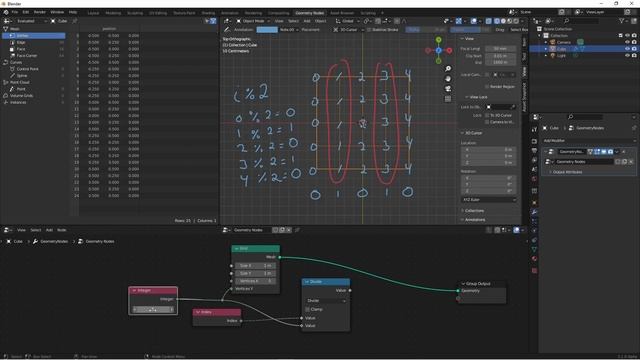
Task: Click the zoom magnifier viewport icon
Action: [x=448, y=69]
